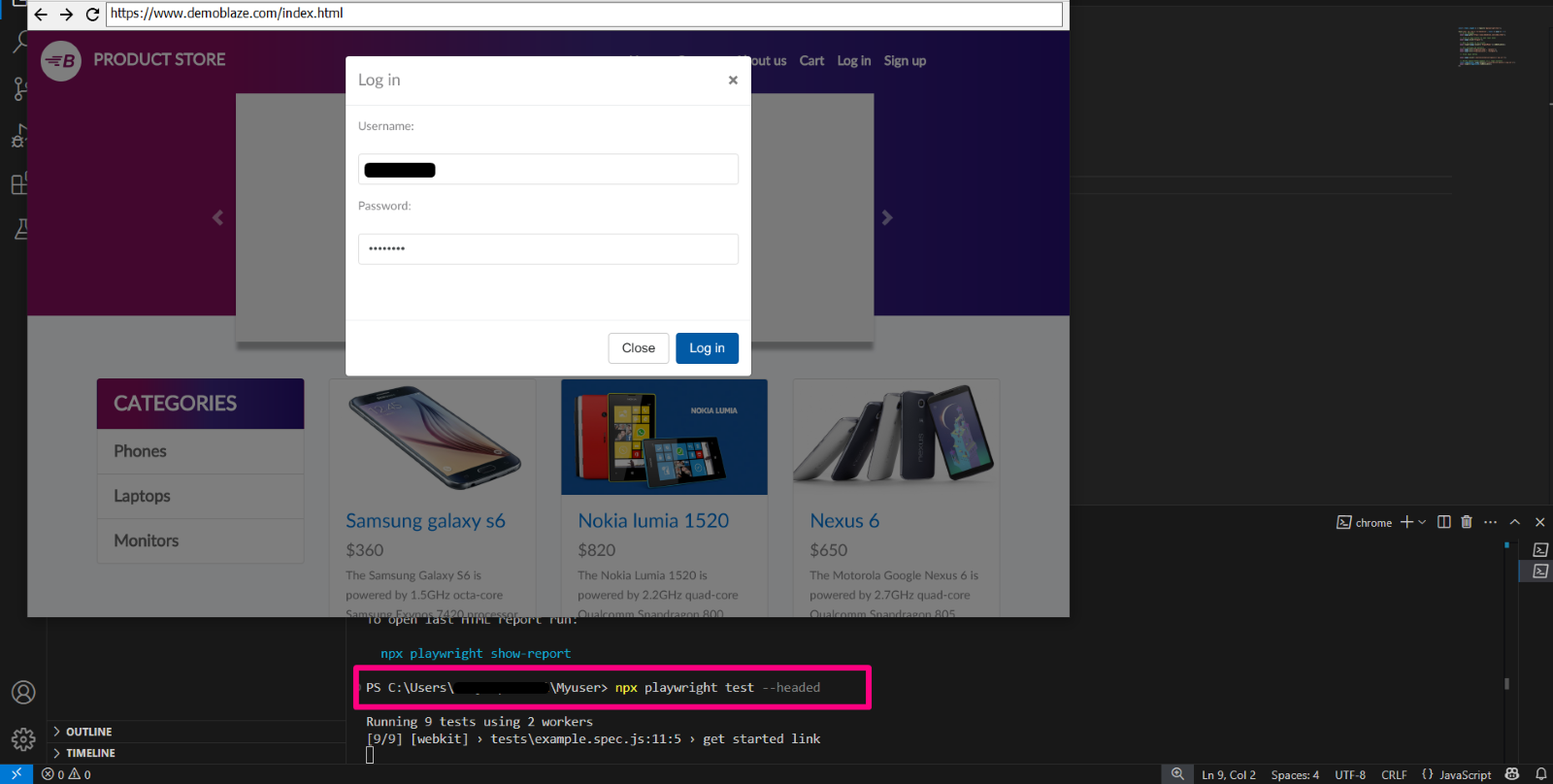
Task: Click the editor minimap
Action: (x=1486, y=47)
